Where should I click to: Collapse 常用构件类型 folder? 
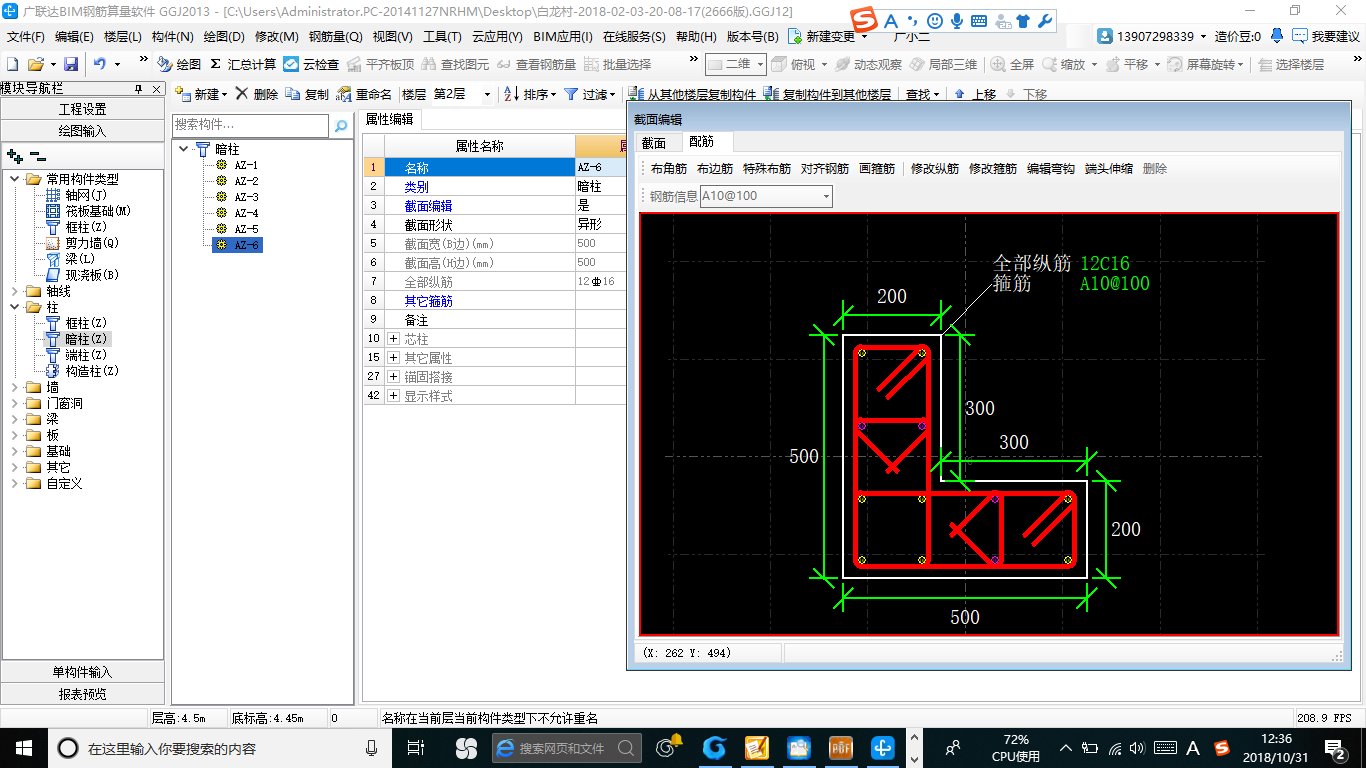point(13,179)
